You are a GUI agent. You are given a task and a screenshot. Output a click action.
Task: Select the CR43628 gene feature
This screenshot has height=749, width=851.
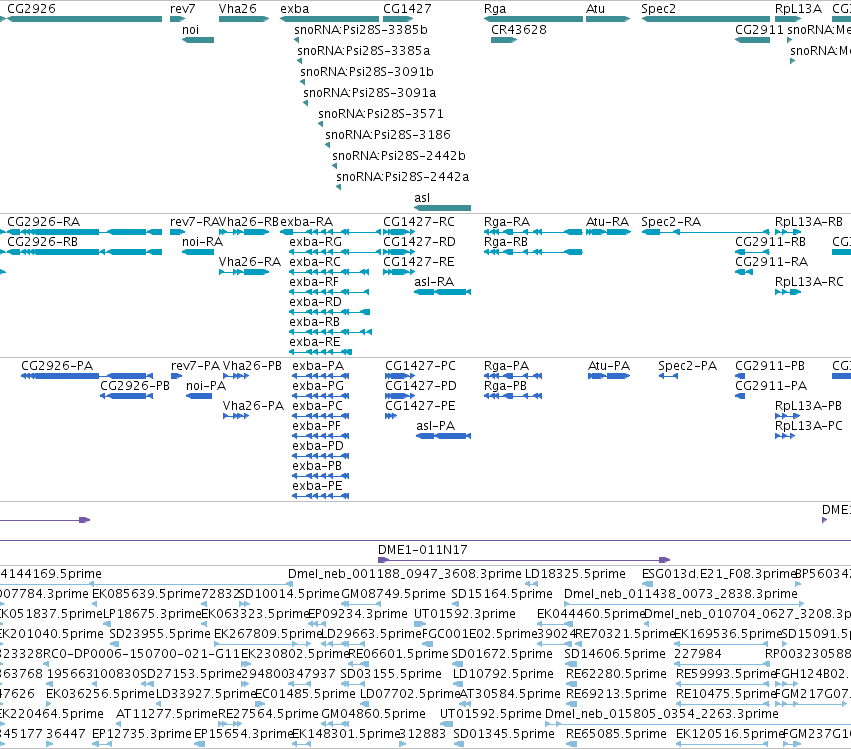(504, 40)
